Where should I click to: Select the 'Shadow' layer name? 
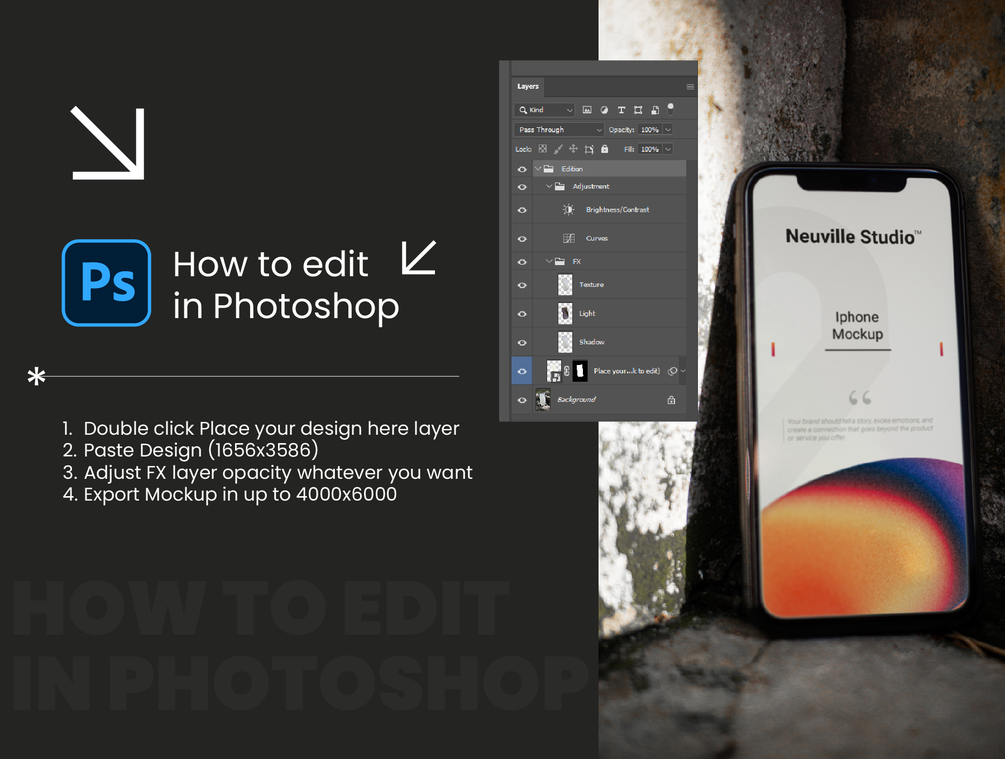[x=592, y=342]
